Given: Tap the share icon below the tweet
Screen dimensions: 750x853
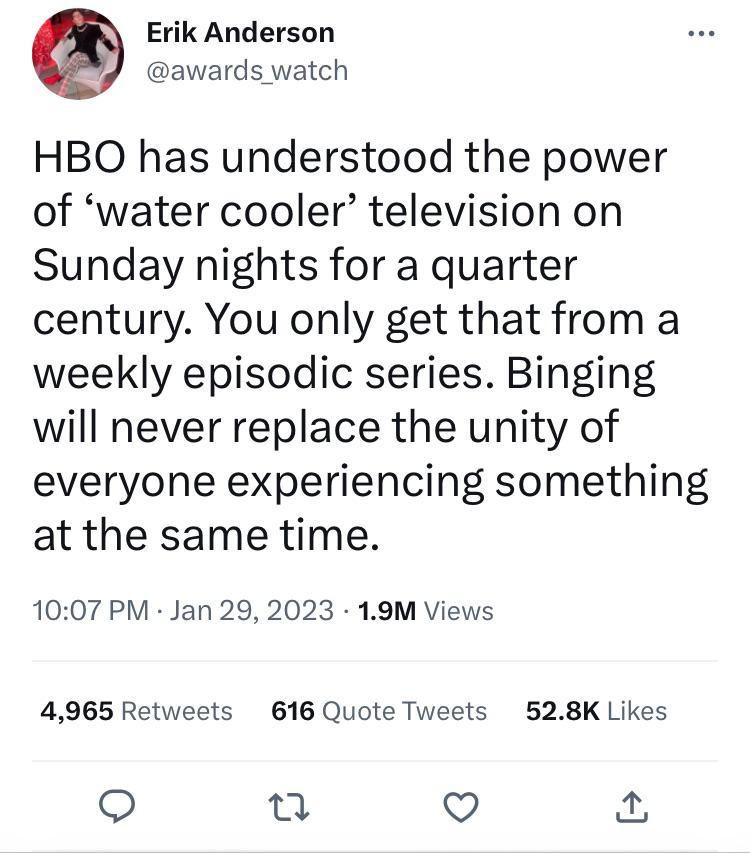Looking at the screenshot, I should 631,805.
